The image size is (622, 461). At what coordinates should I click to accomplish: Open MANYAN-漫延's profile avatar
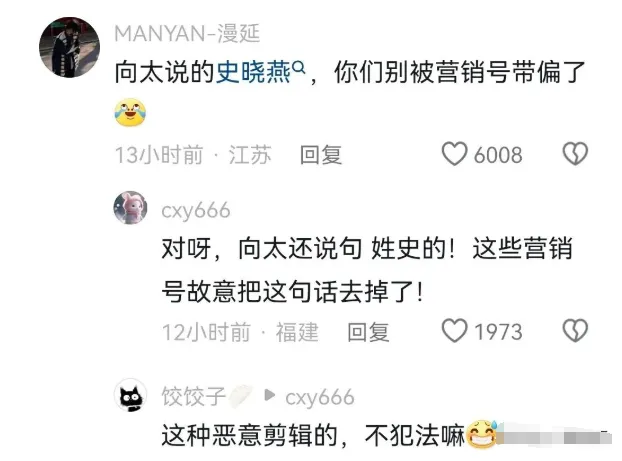click(69, 47)
